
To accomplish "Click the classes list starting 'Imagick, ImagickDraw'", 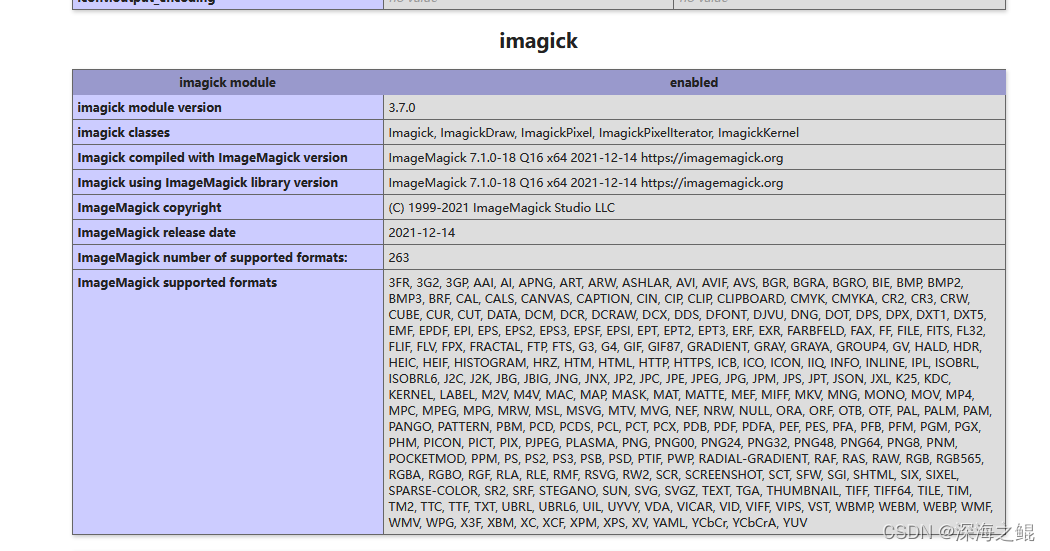I will pyautogui.click(x=593, y=133).
